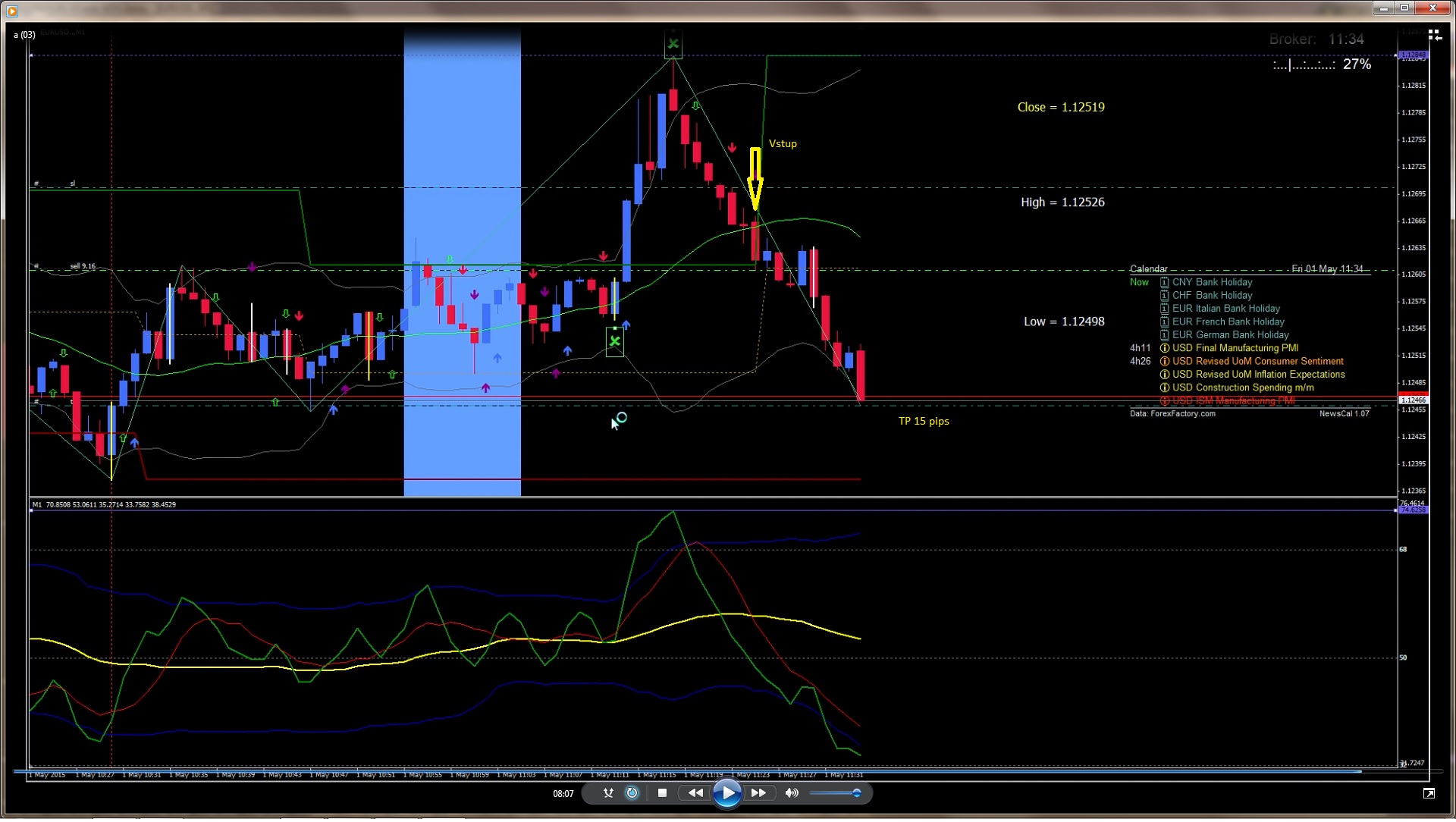Click the 'a (03)' video title
Screen dimensions: 1456x822
(24, 35)
